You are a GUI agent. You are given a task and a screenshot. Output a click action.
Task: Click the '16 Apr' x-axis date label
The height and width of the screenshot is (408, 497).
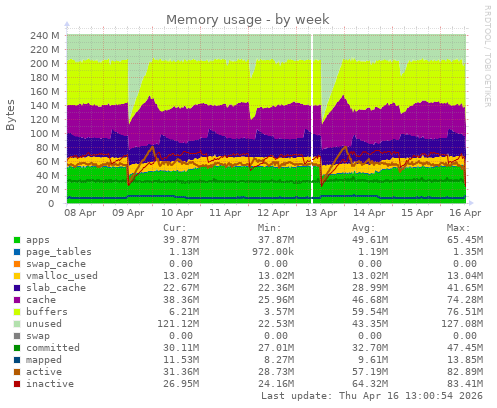click(465, 213)
